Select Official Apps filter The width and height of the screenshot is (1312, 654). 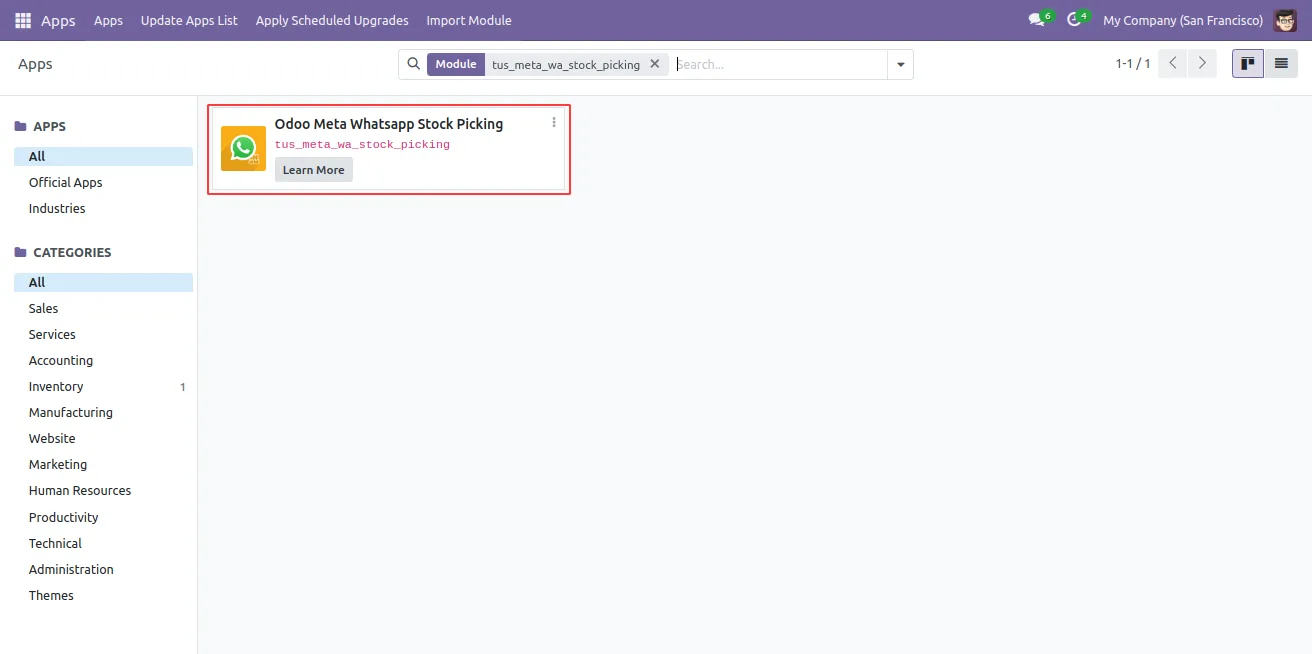tap(103, 182)
